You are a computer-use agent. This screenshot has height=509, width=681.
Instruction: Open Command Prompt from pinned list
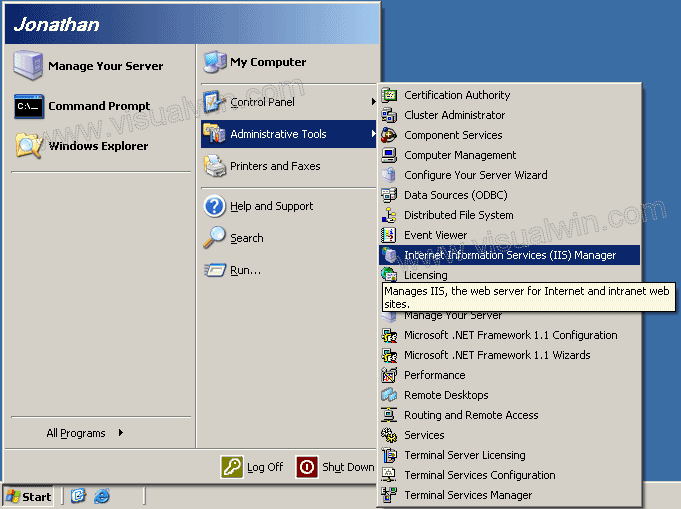tap(101, 106)
